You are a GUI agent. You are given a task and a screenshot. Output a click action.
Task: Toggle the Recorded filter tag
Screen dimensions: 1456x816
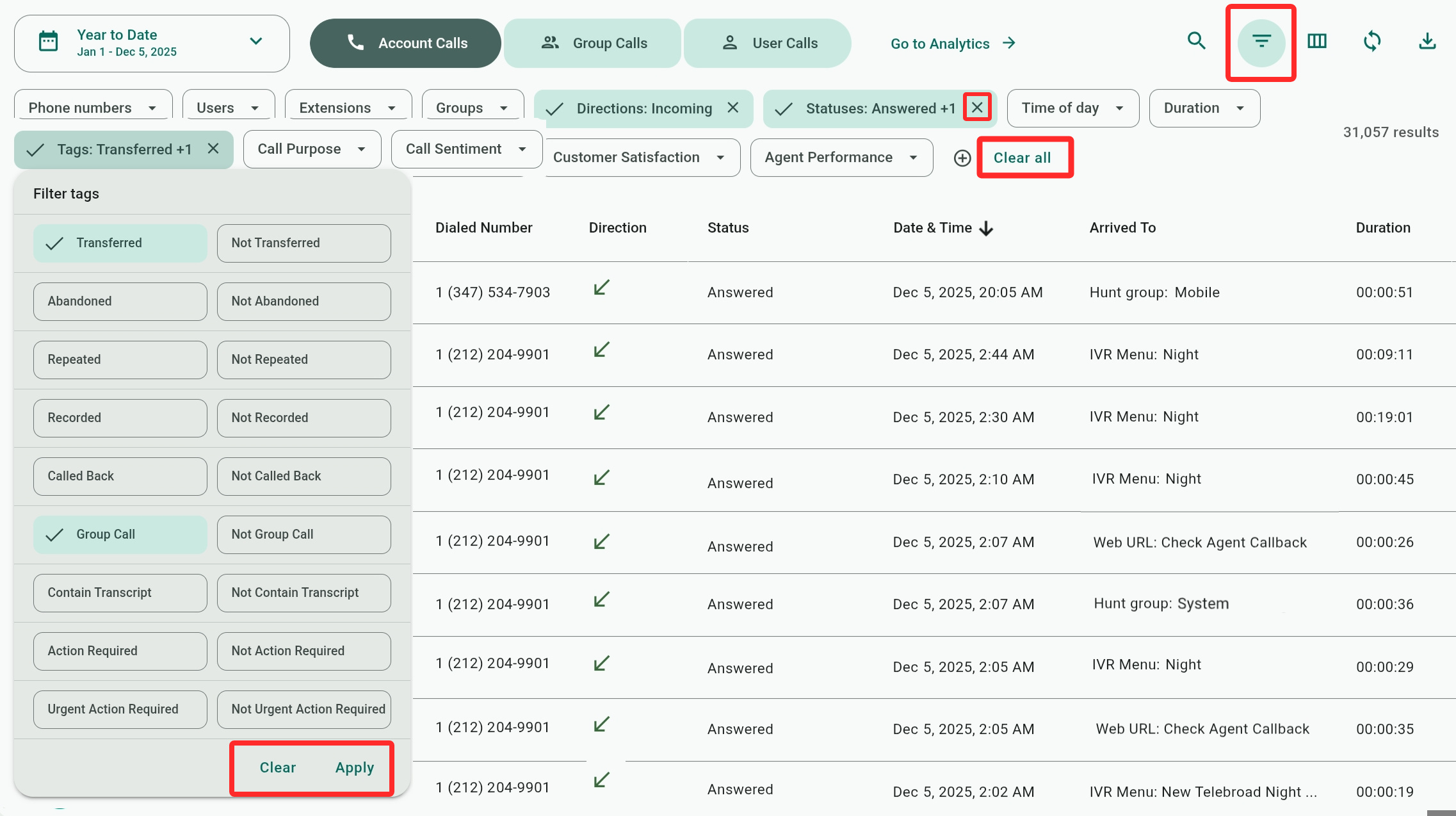pos(120,418)
